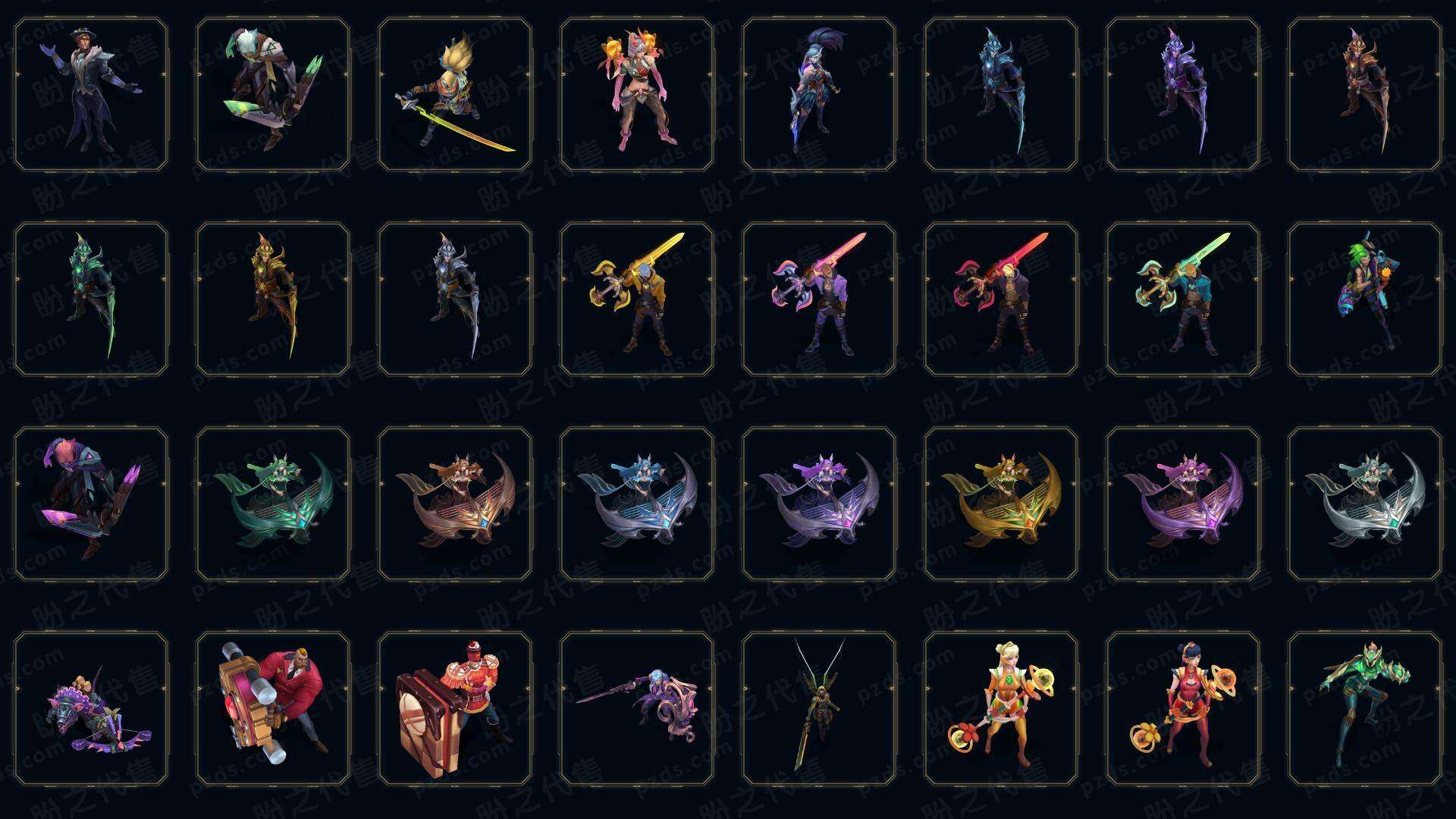Open the yellow-haired swordsman with golden blade
The width and height of the screenshot is (1456, 819).
455,95
